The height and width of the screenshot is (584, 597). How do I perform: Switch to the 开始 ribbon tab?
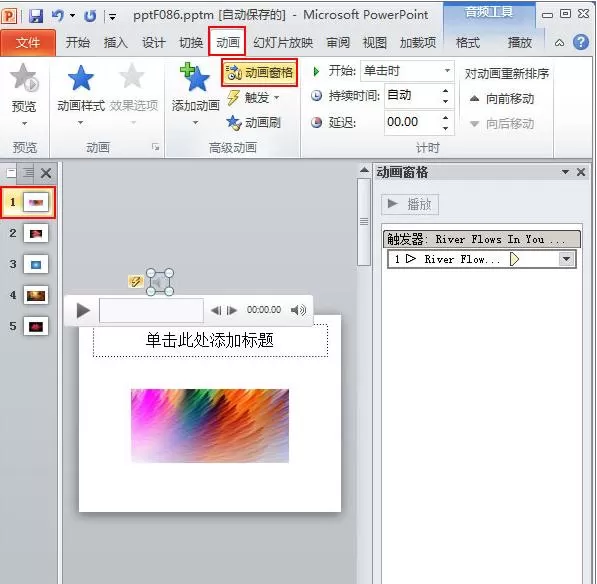[78, 42]
